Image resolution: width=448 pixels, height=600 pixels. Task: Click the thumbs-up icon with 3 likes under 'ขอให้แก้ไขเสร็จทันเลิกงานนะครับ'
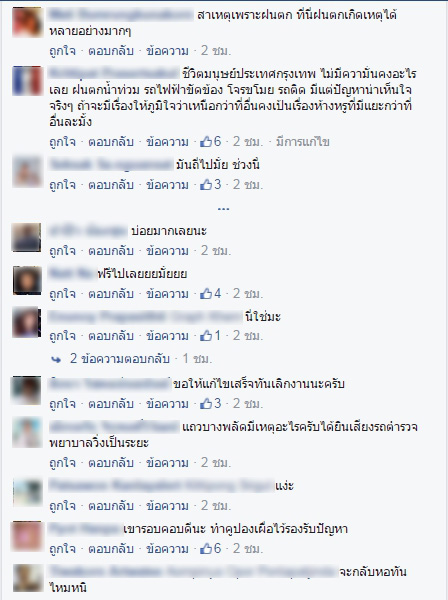(206, 403)
